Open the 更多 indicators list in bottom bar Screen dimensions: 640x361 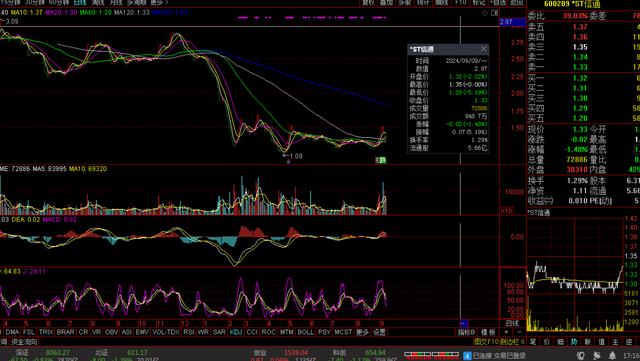(x=362, y=332)
